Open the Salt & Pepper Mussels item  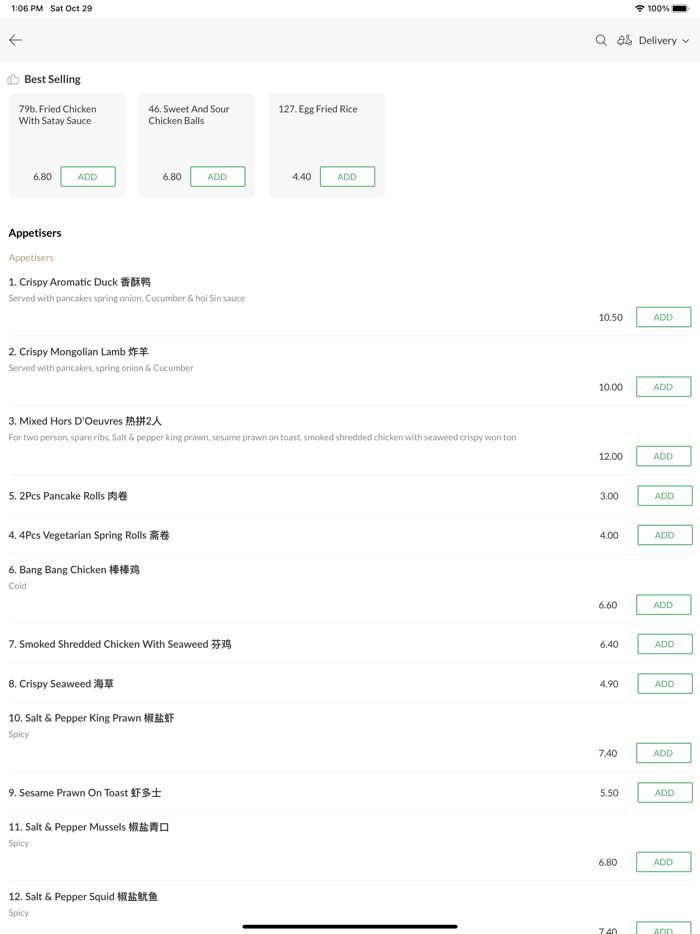point(89,827)
